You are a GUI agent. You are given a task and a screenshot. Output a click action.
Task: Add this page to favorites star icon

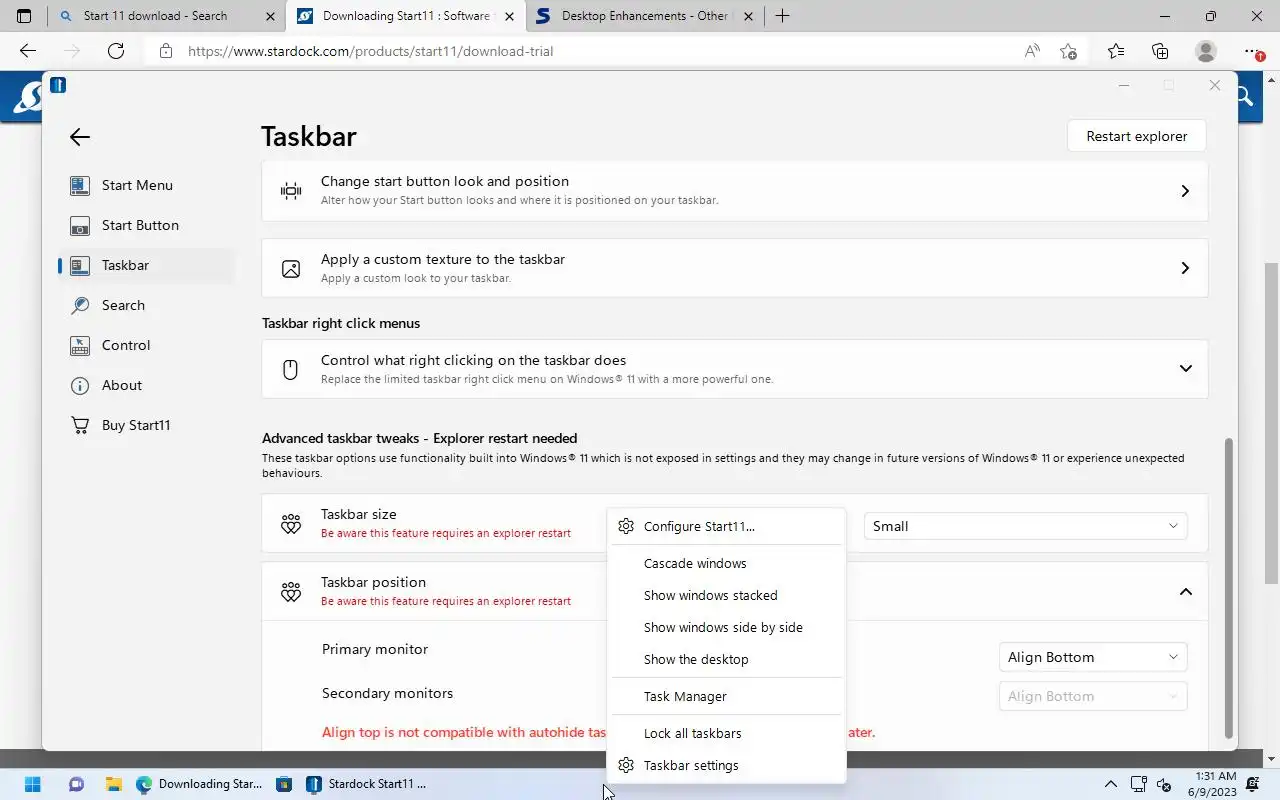pyautogui.click(x=1068, y=51)
